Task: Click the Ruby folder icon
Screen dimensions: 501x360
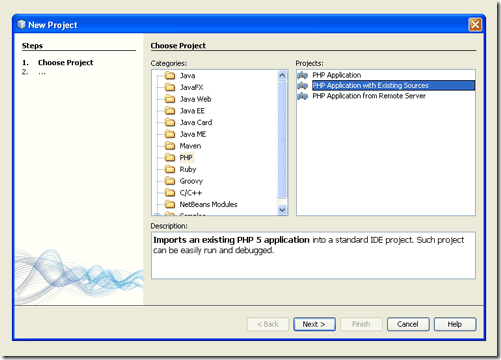Action: click(170, 169)
